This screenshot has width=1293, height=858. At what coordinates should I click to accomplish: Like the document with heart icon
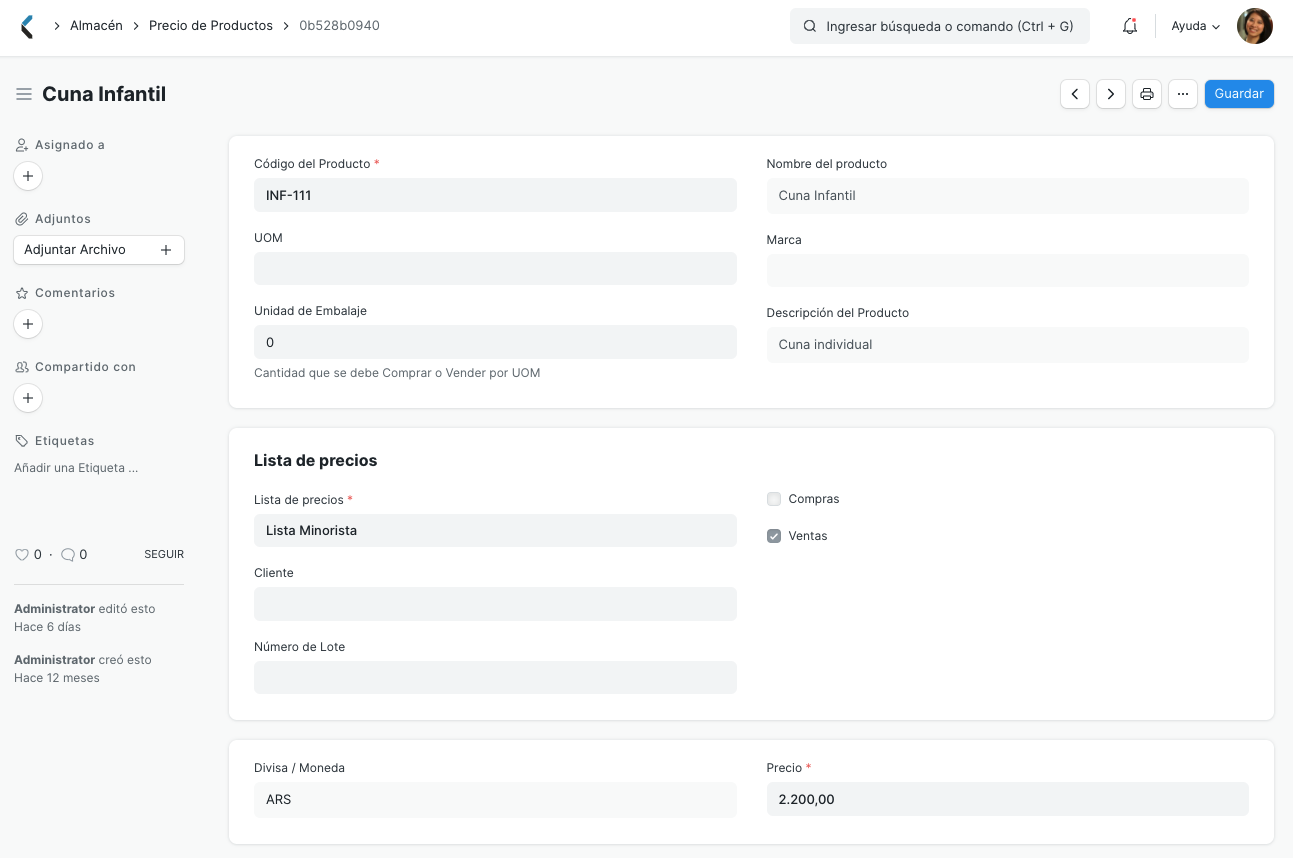tap(22, 554)
